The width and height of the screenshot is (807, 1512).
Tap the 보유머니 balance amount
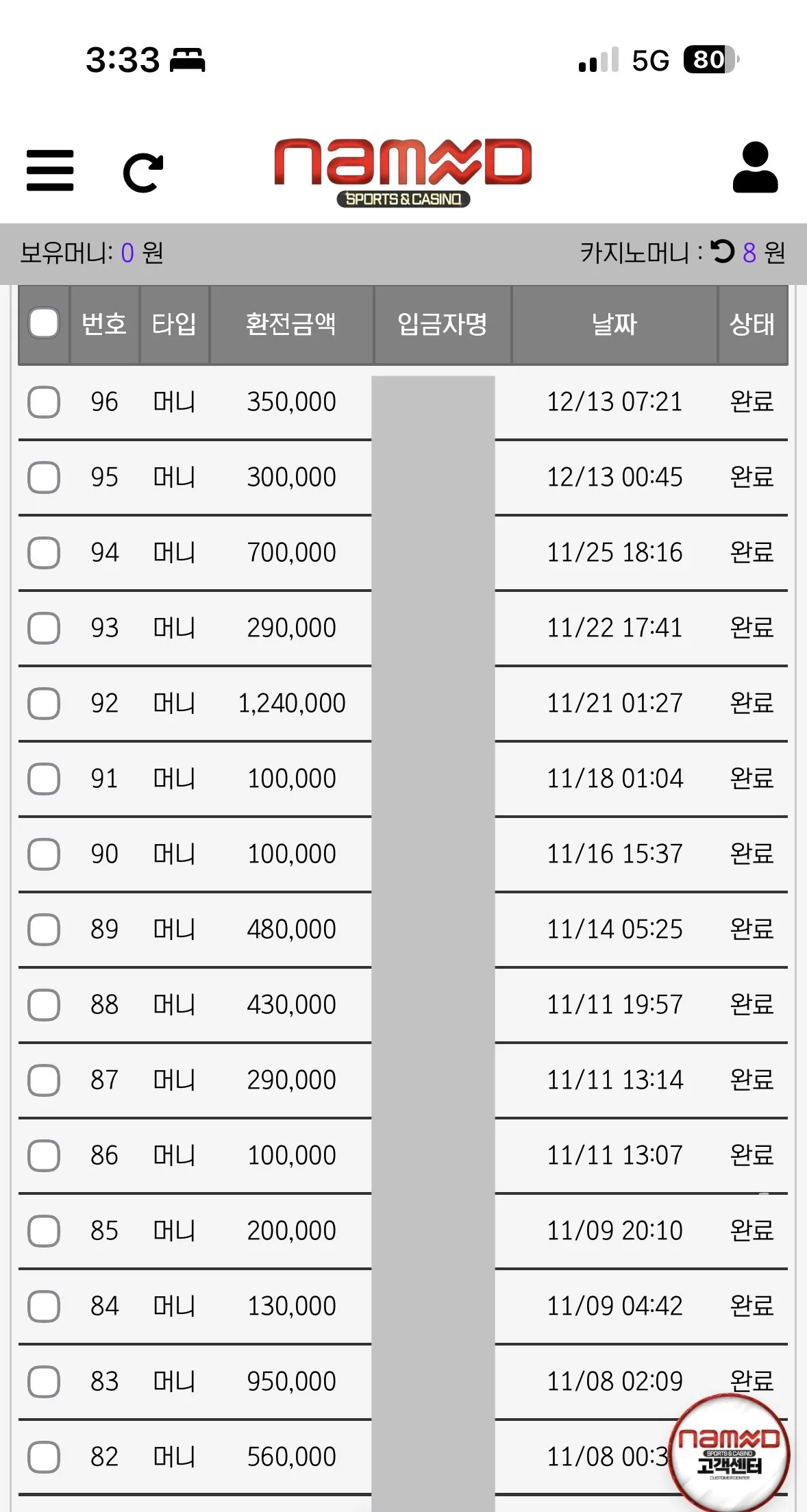[x=127, y=253]
